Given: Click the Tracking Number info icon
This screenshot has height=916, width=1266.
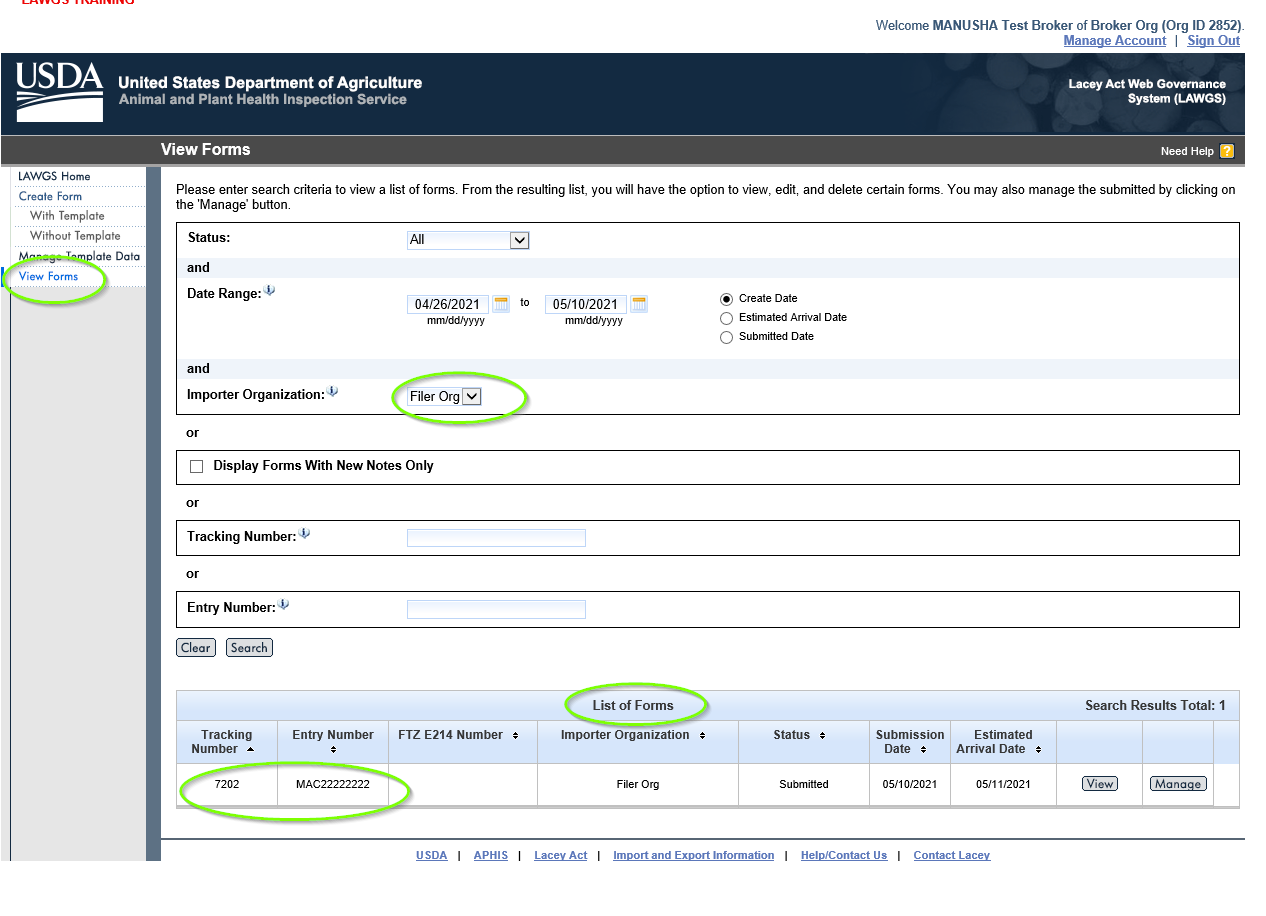Looking at the screenshot, I should point(304,534).
